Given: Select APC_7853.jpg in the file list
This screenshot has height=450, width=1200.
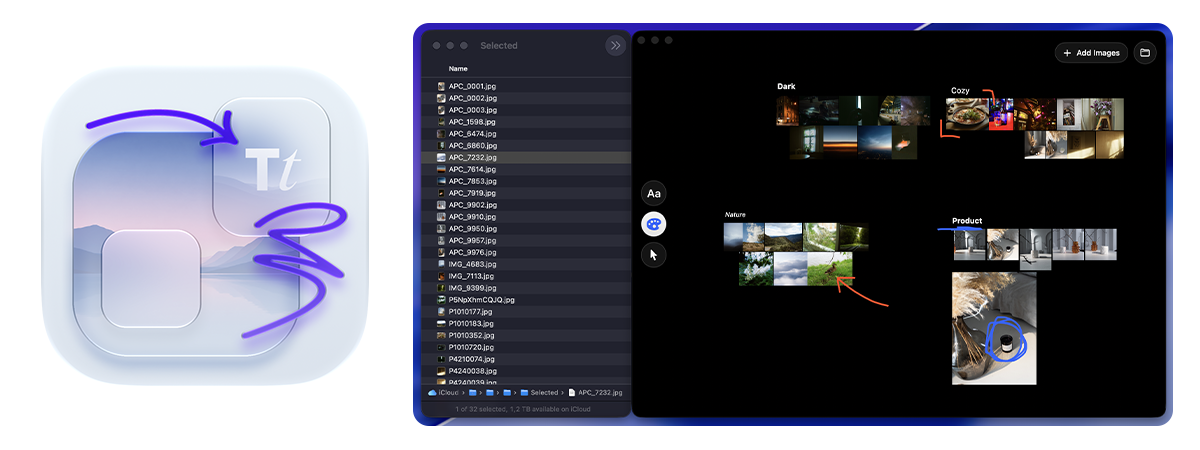Looking at the screenshot, I should pos(526,181).
